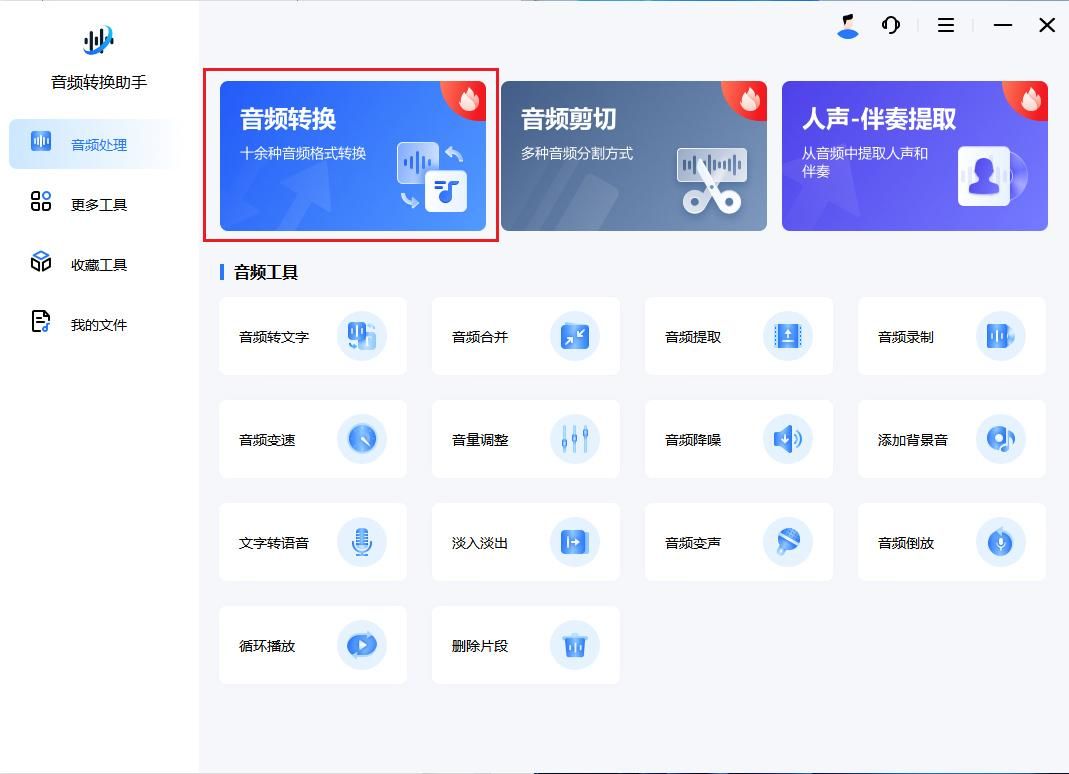The width and height of the screenshot is (1069, 774).
Task: Click the 音频录制 label
Action: pyautogui.click(x=905, y=337)
